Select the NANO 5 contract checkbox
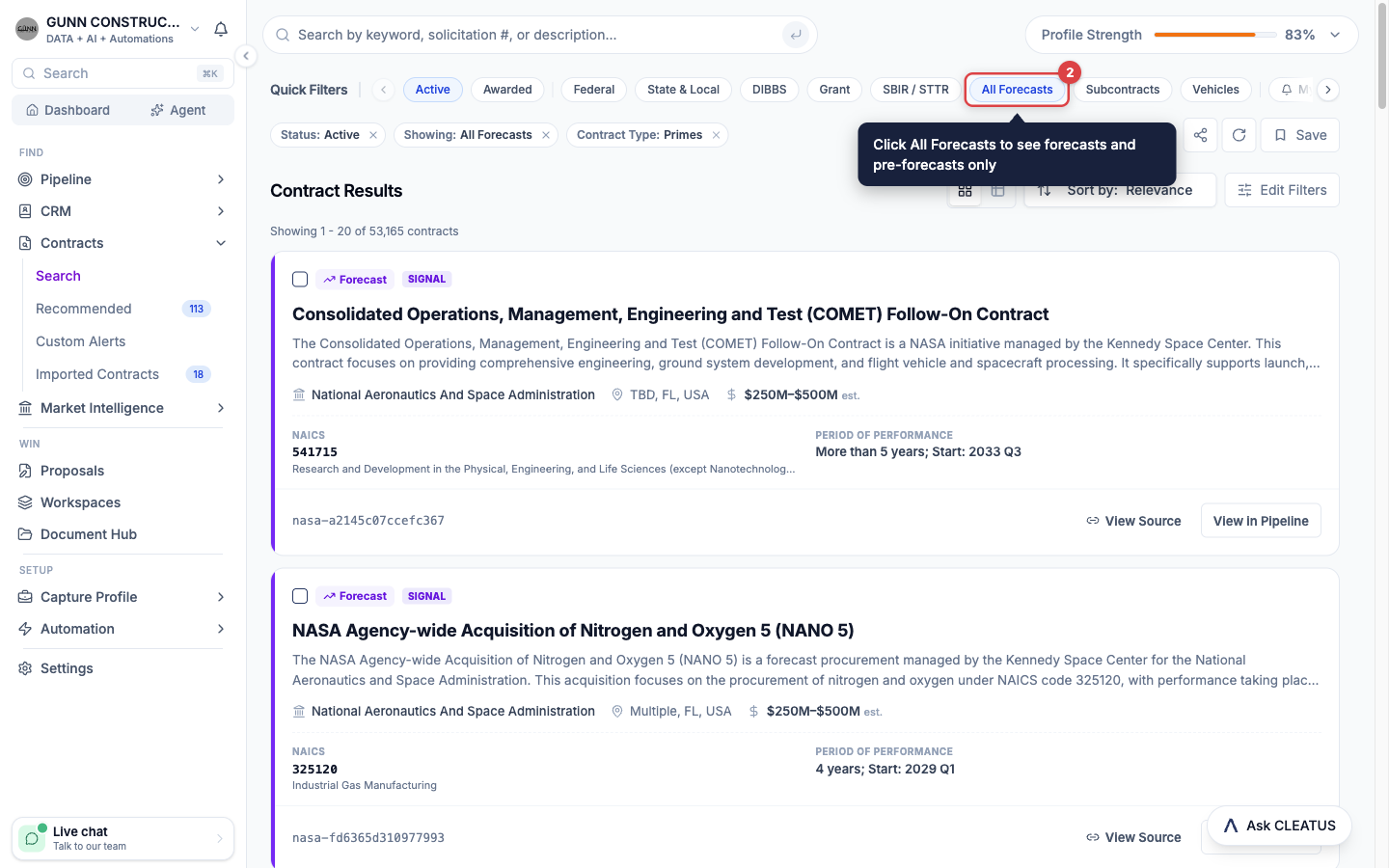1389x868 pixels. click(300, 596)
